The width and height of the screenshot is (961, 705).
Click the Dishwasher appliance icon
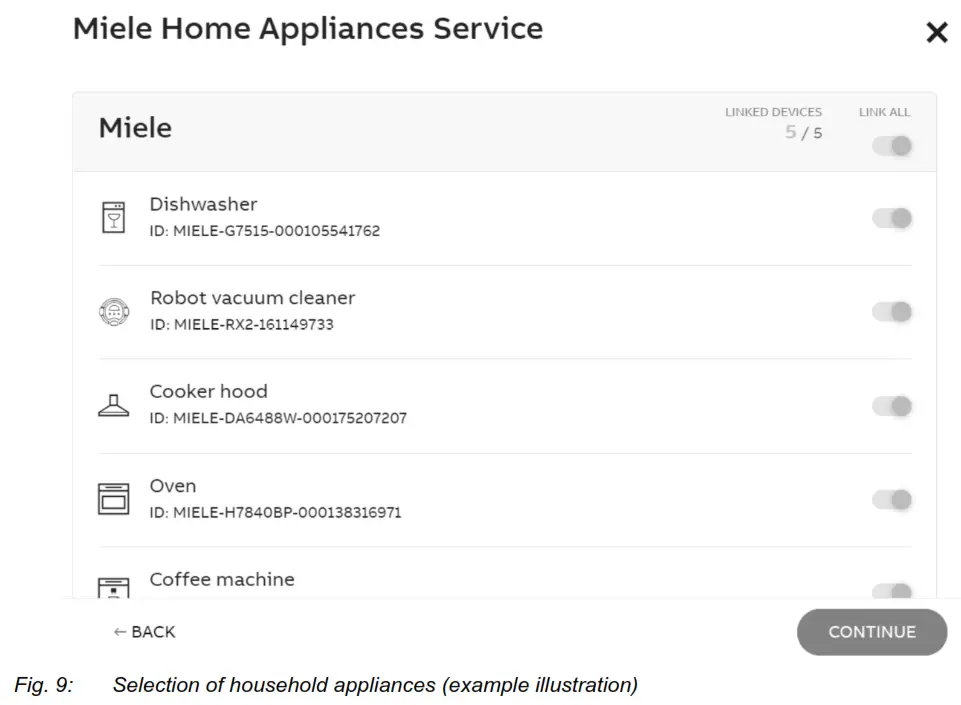pyautogui.click(x=114, y=216)
